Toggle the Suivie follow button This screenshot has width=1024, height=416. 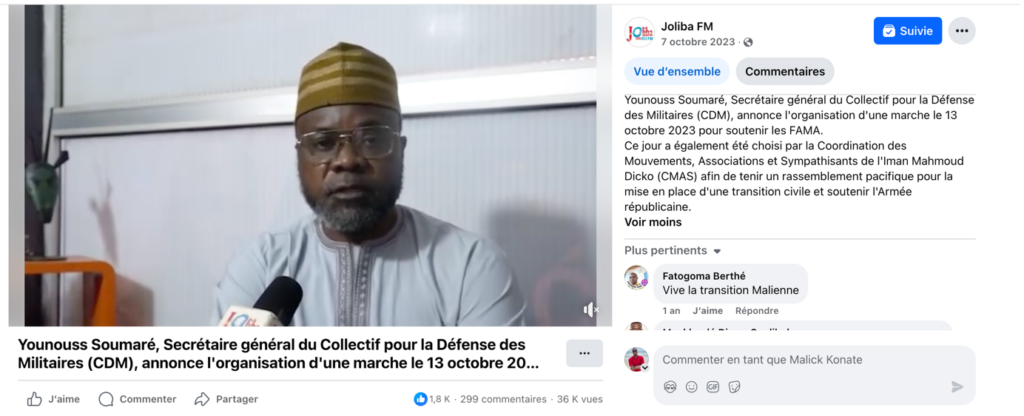coord(908,31)
